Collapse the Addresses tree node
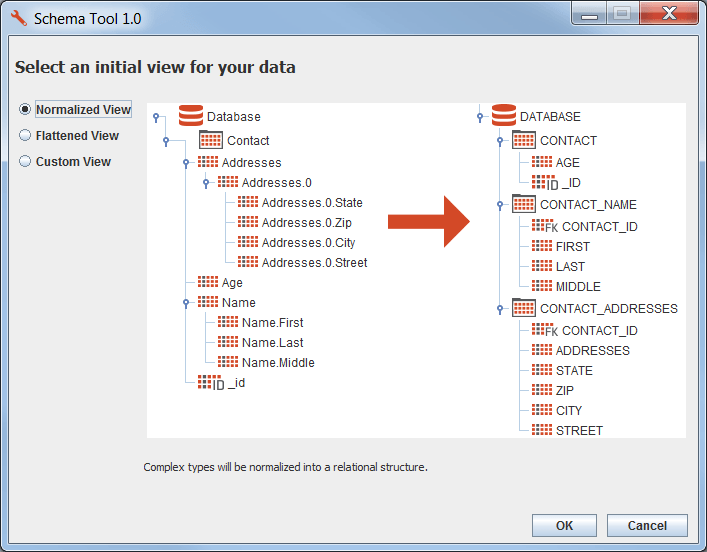 click(x=186, y=162)
